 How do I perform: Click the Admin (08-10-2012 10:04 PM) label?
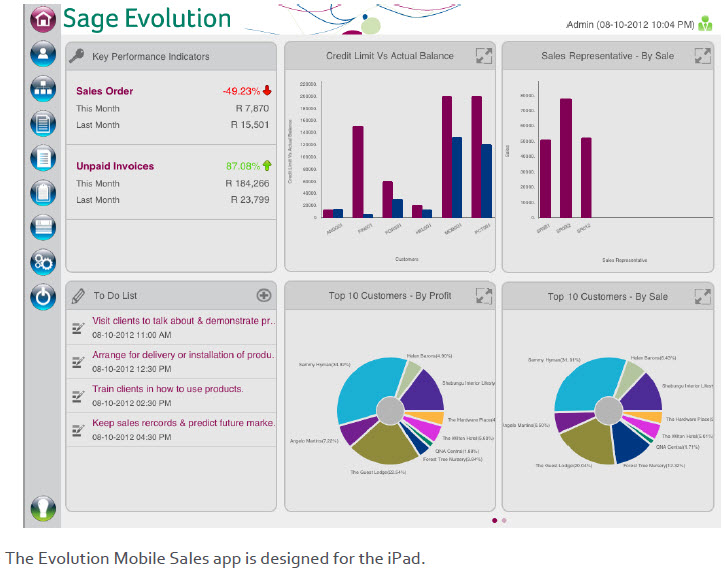(630, 24)
